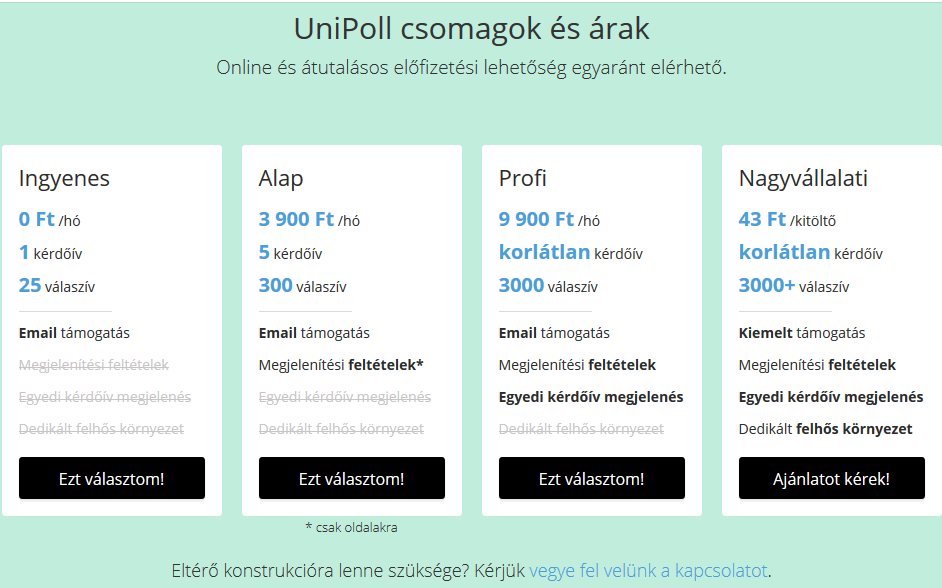Click the Nagyvállalati plan heading
Screen dimensions: 942x588
[x=803, y=178]
